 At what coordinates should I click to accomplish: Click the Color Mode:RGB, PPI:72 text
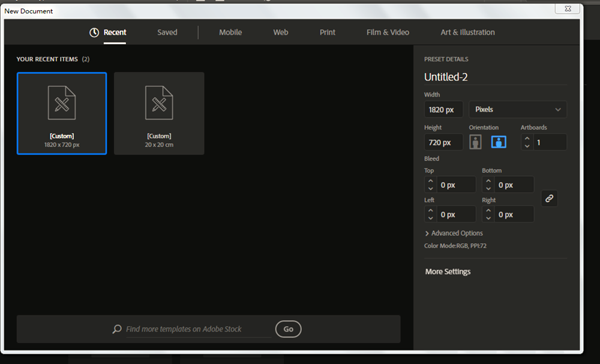click(455, 246)
